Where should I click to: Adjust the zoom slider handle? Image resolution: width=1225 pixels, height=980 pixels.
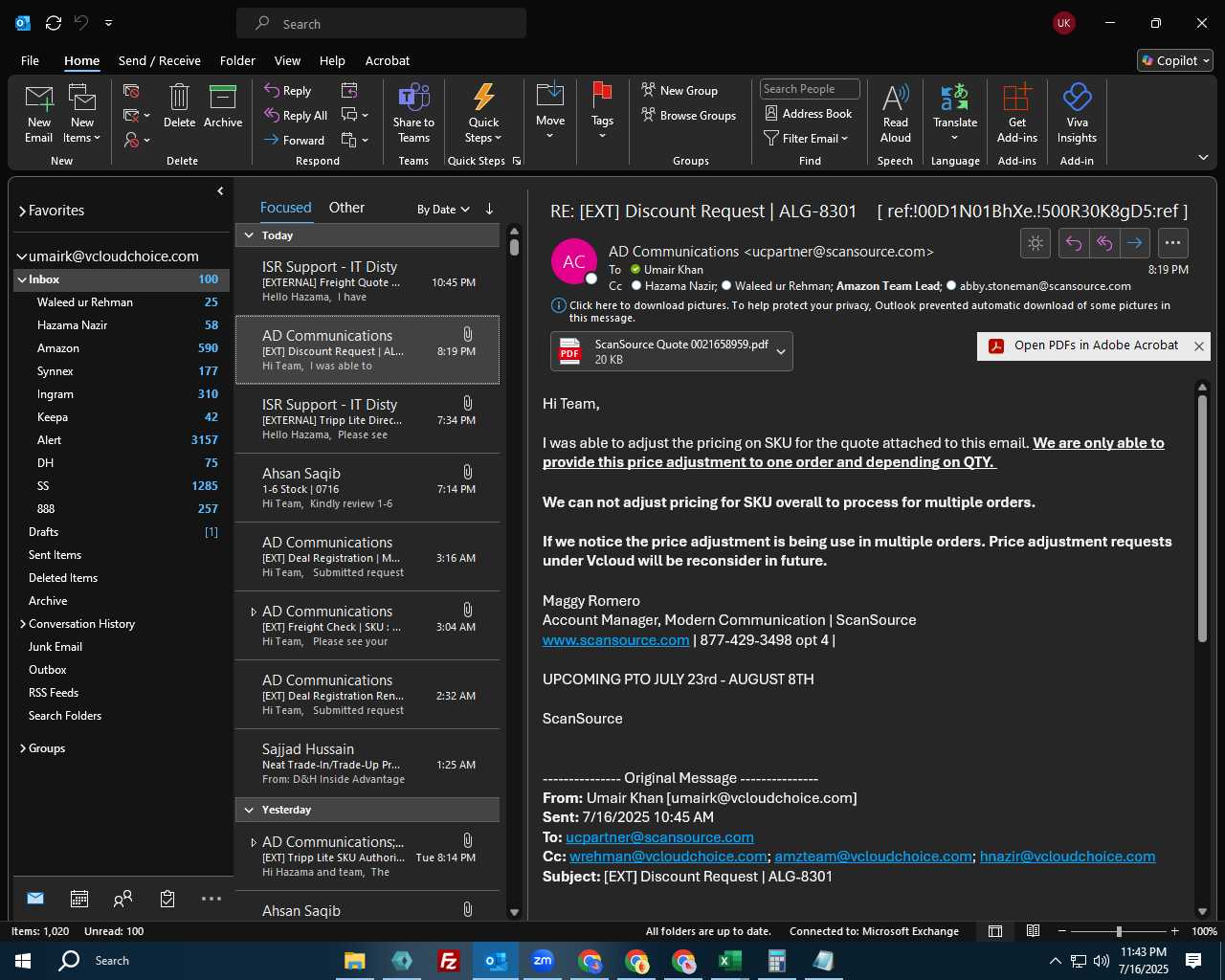pos(1119,931)
